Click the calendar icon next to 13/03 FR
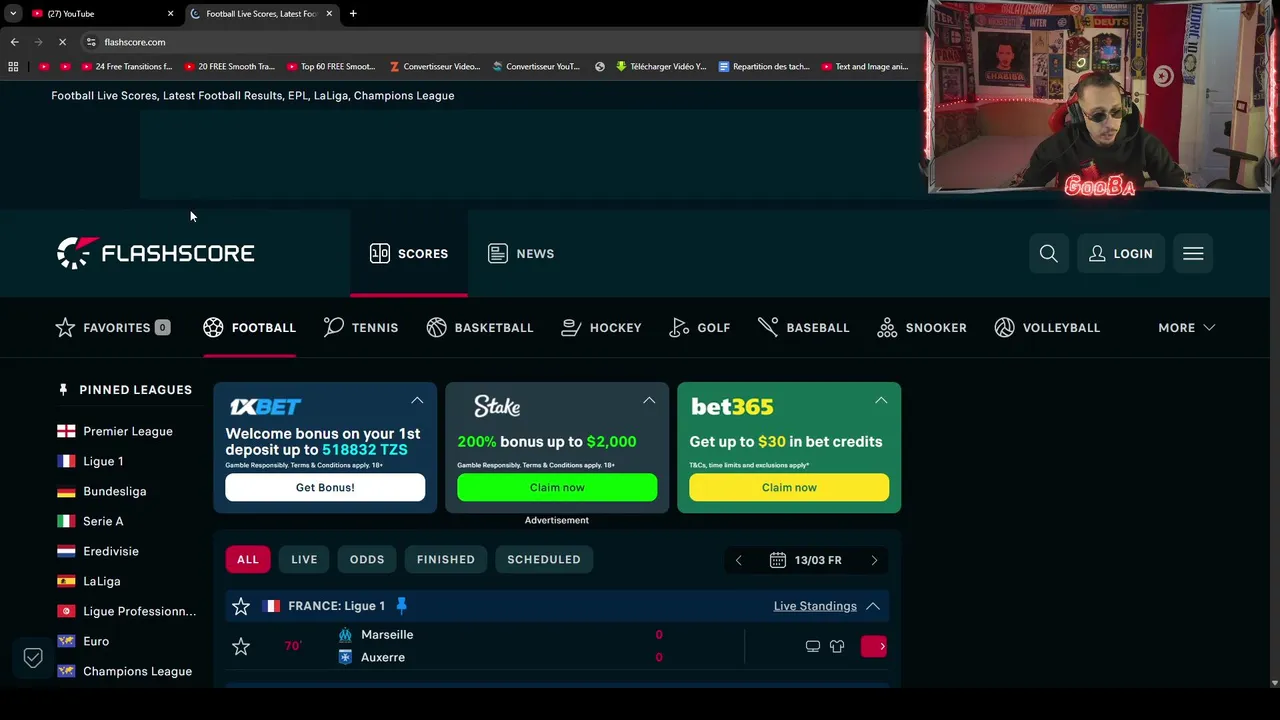 (x=778, y=560)
